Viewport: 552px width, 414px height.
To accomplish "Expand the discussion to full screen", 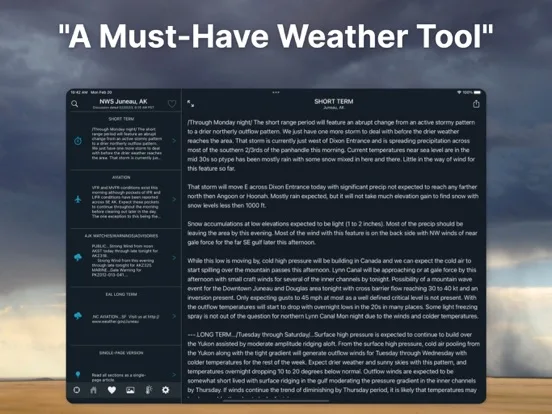I will coord(190,104).
